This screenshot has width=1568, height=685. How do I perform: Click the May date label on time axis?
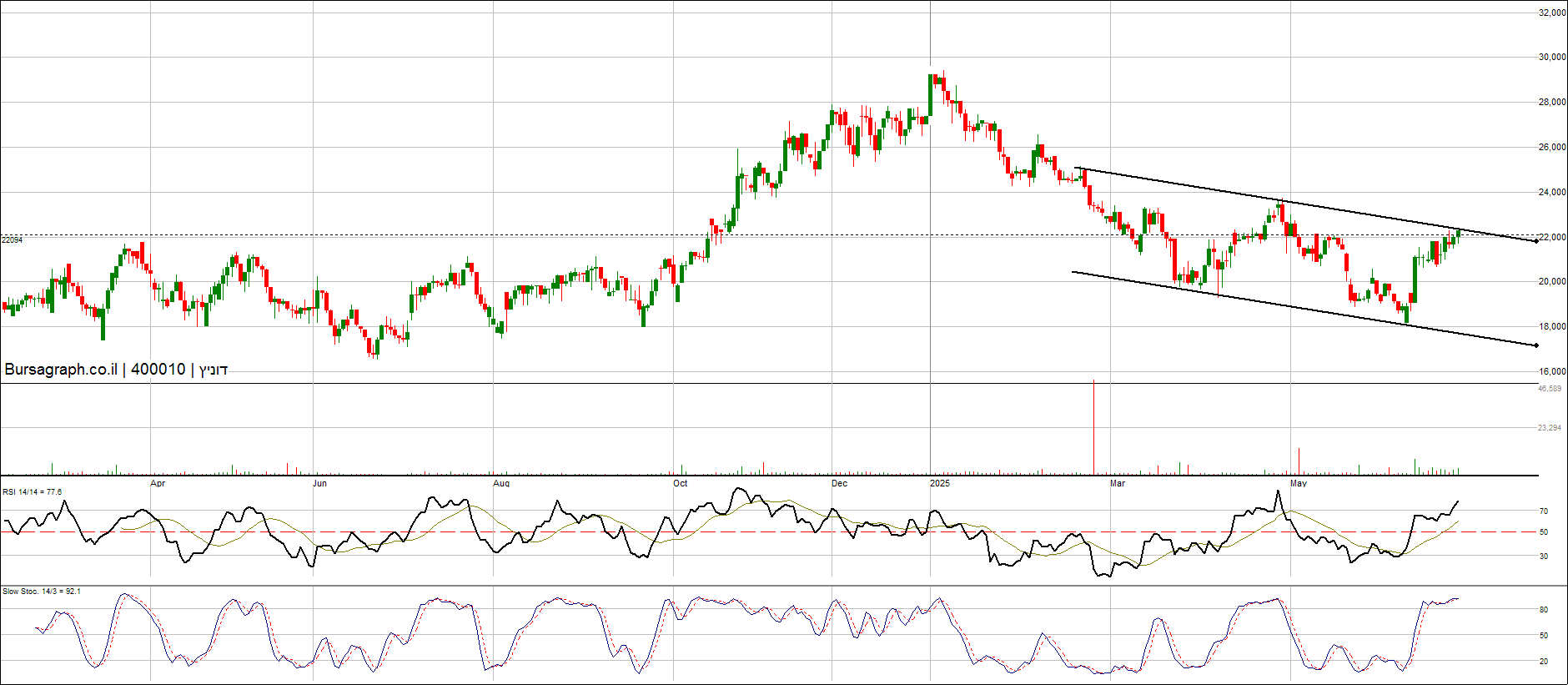(x=1299, y=483)
